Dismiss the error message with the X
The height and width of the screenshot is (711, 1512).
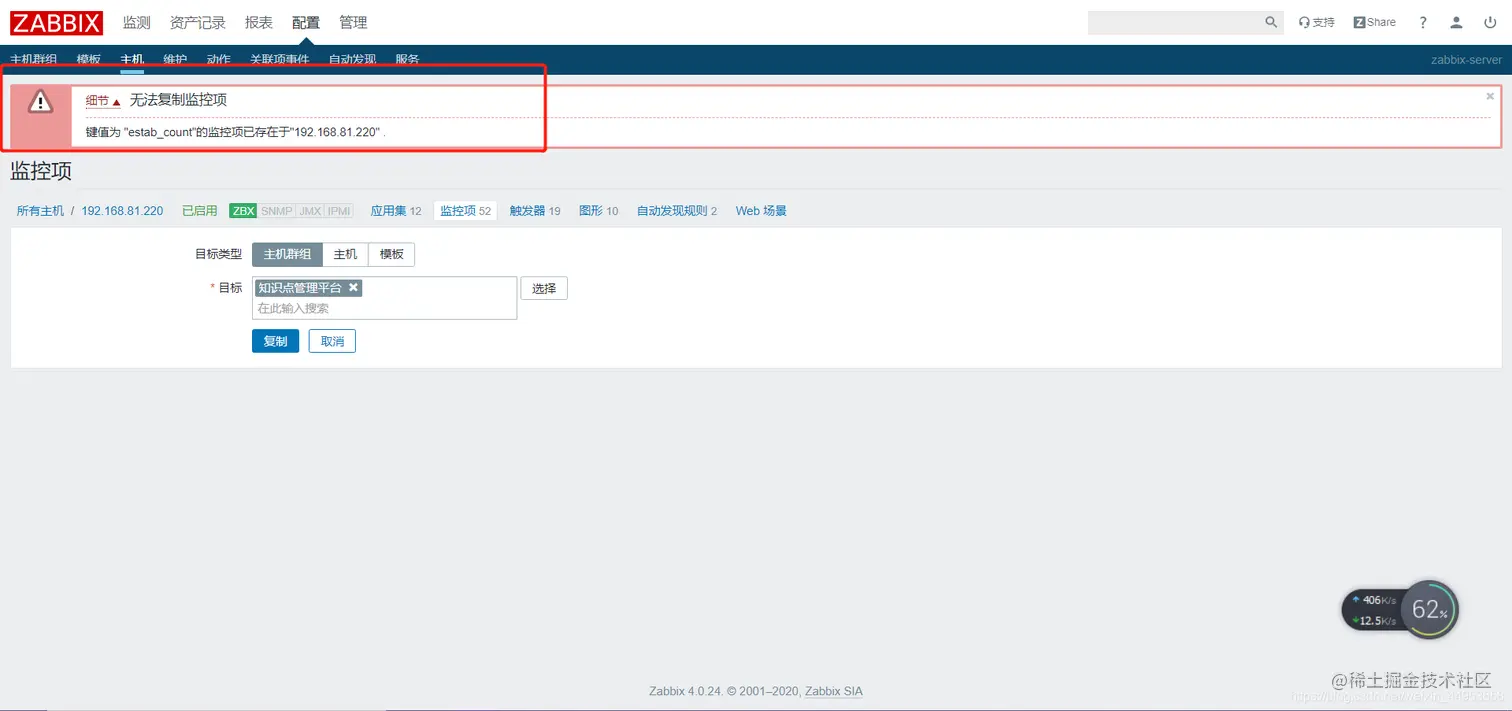[x=1490, y=96]
